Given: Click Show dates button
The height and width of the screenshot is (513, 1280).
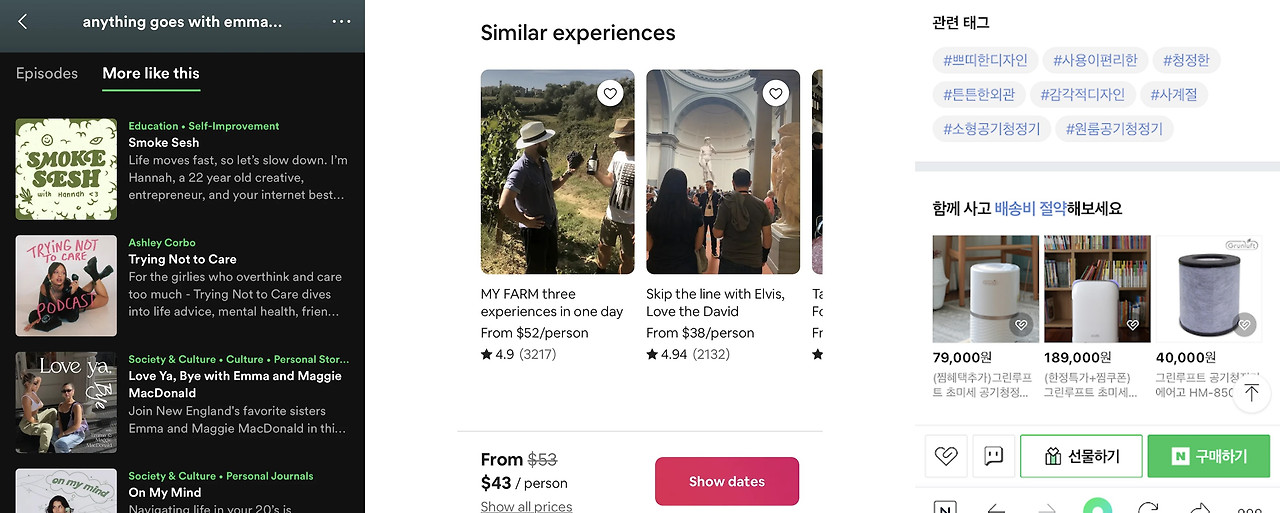Looking at the screenshot, I should [727, 481].
